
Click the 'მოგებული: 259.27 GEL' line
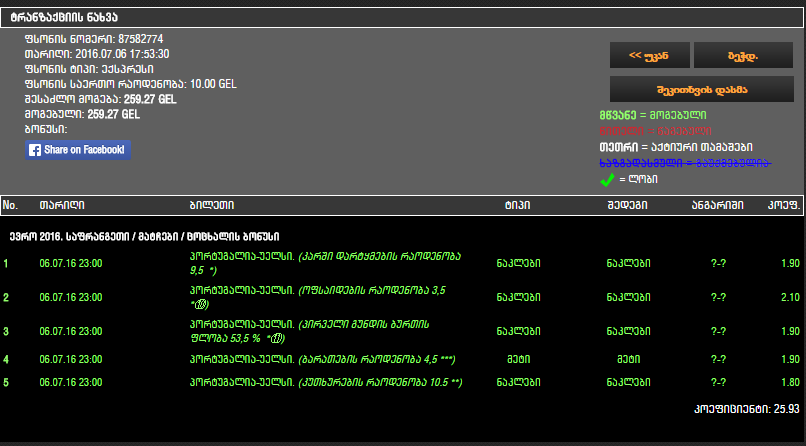coord(82,114)
